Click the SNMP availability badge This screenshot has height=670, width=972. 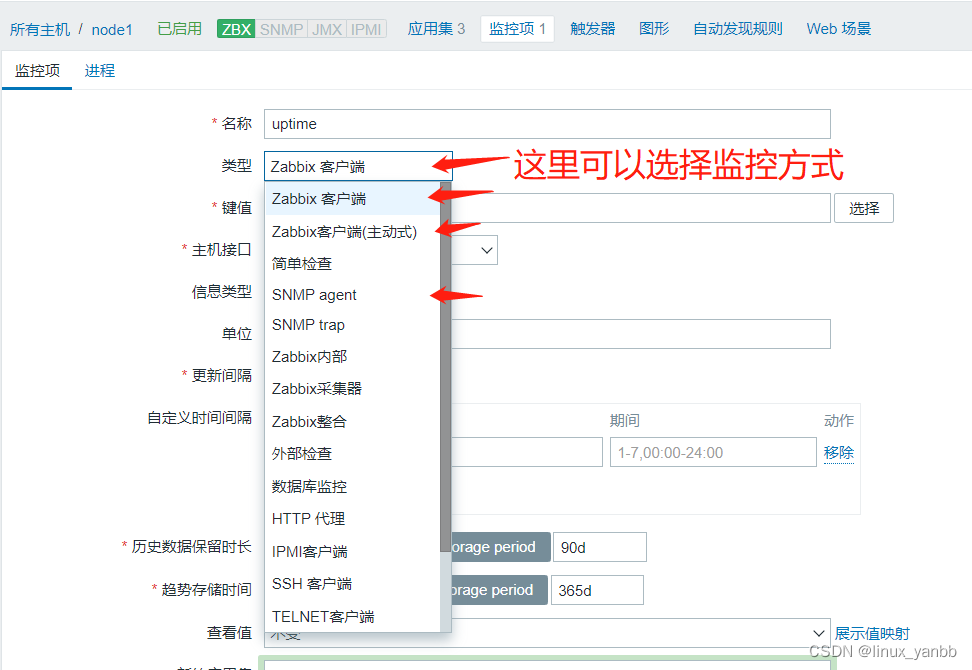coord(281,29)
